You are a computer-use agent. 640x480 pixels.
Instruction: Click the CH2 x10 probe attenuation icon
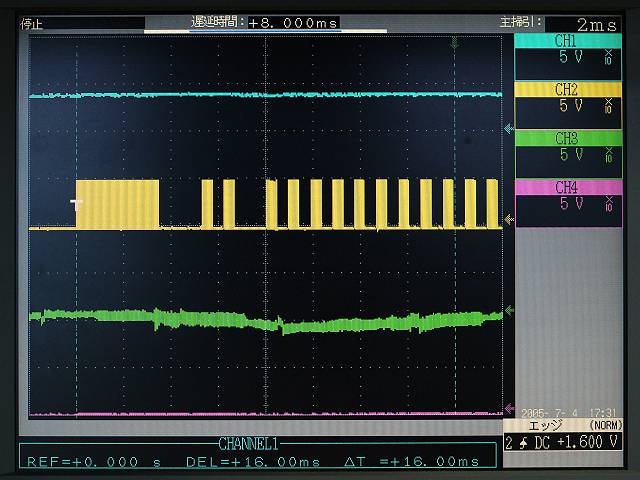607,108
